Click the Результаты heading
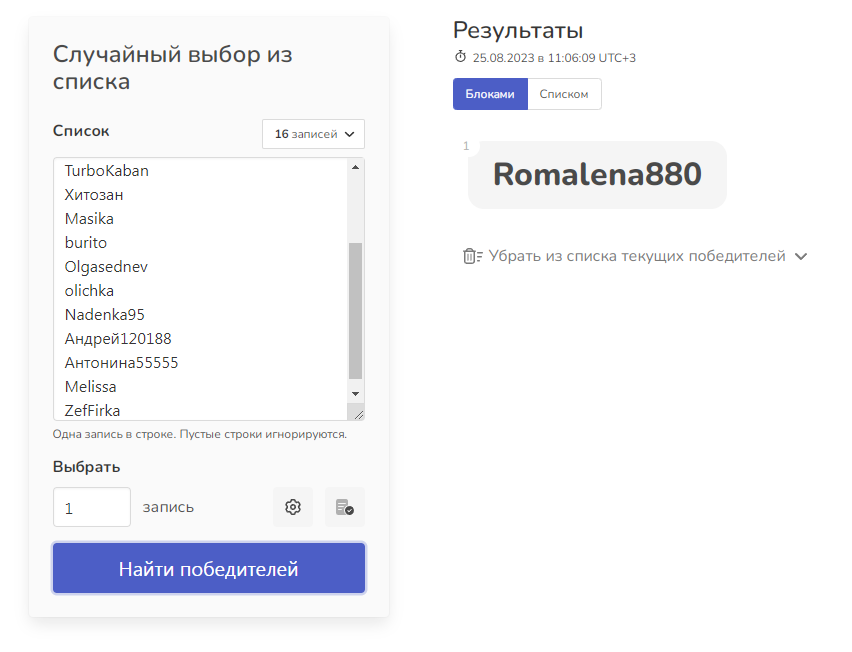The height and width of the screenshot is (652, 852). pos(518,30)
